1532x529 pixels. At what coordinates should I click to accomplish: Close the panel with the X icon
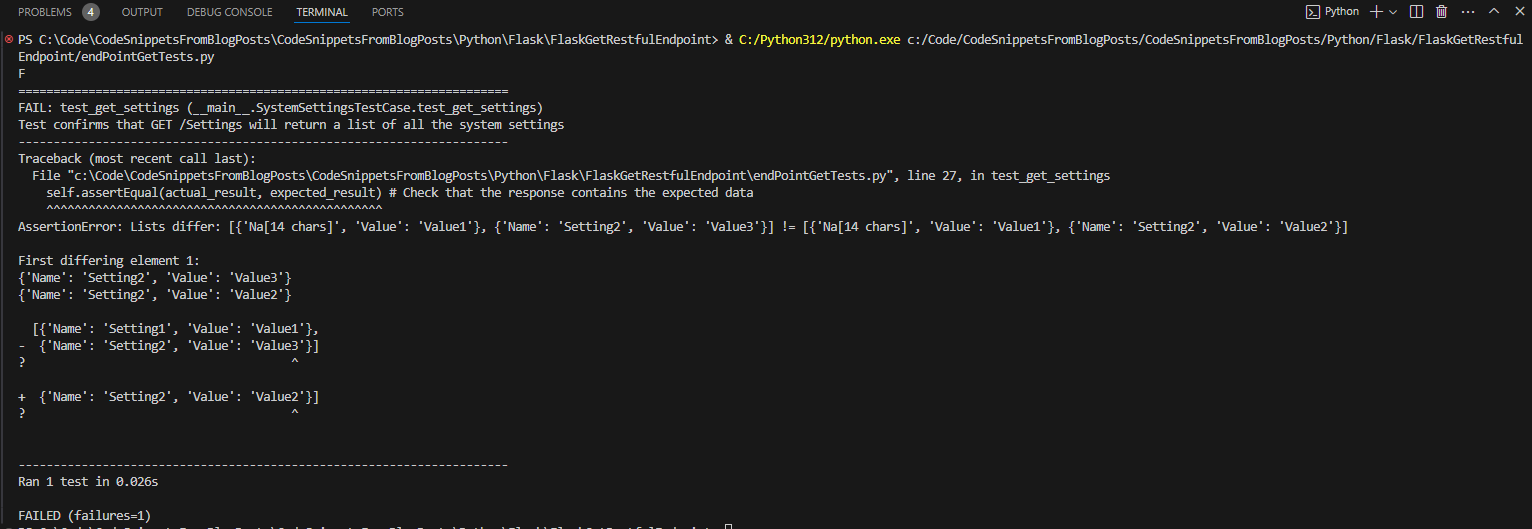(x=1519, y=12)
